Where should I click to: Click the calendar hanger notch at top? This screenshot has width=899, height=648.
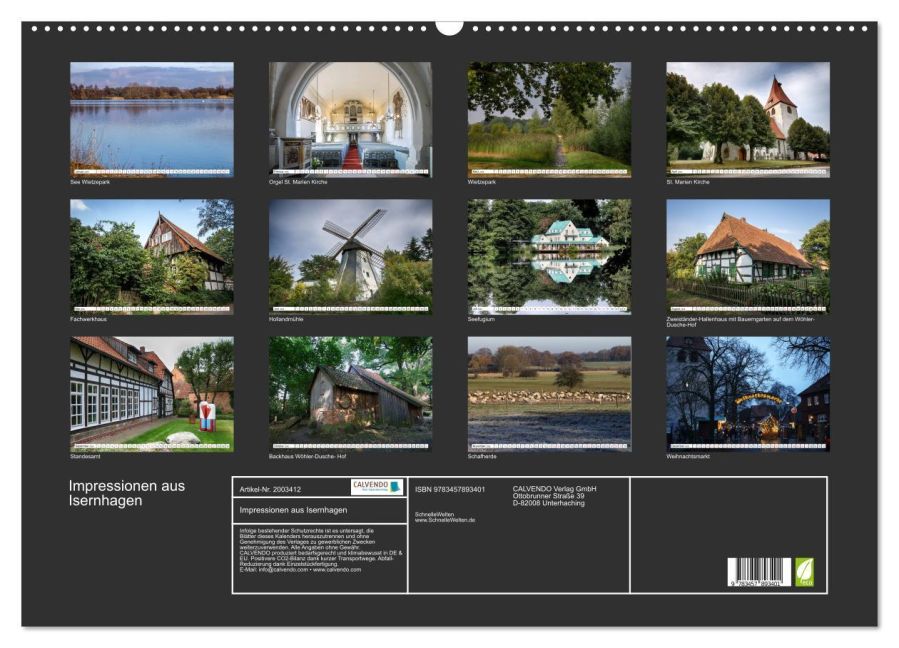click(450, 28)
